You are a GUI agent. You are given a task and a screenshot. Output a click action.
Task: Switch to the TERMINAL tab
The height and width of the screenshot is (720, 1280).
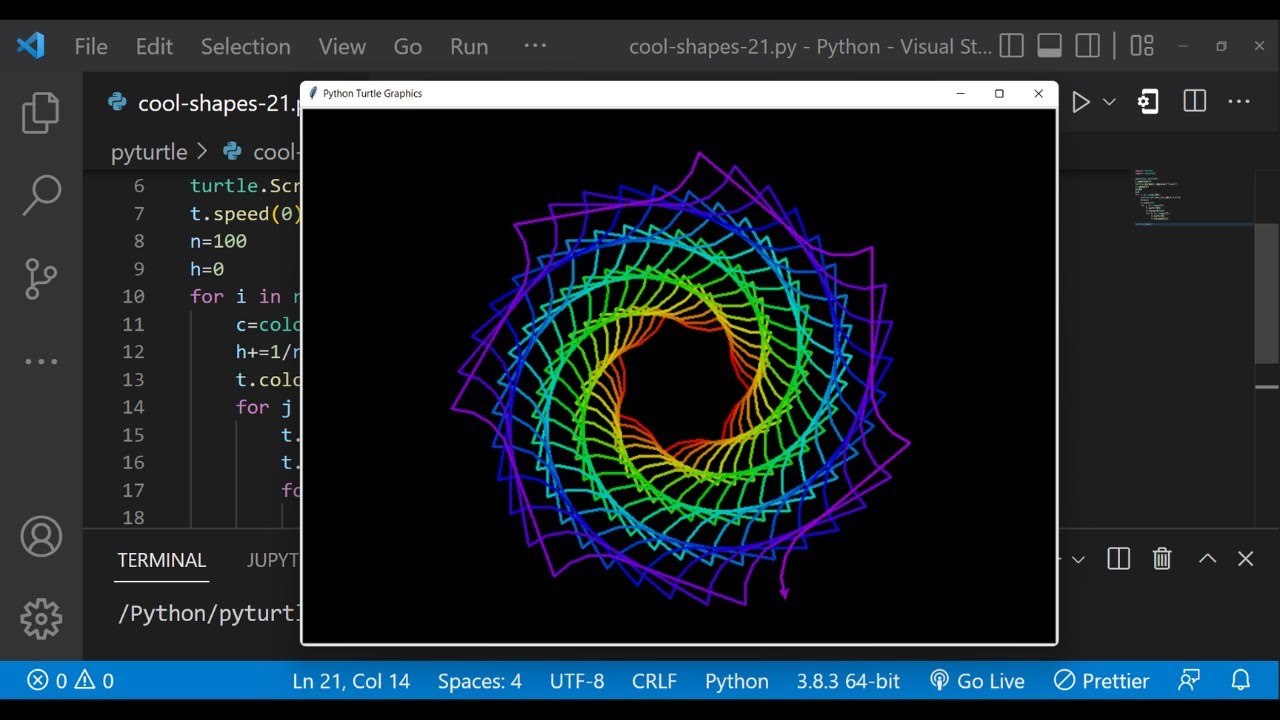(162, 560)
